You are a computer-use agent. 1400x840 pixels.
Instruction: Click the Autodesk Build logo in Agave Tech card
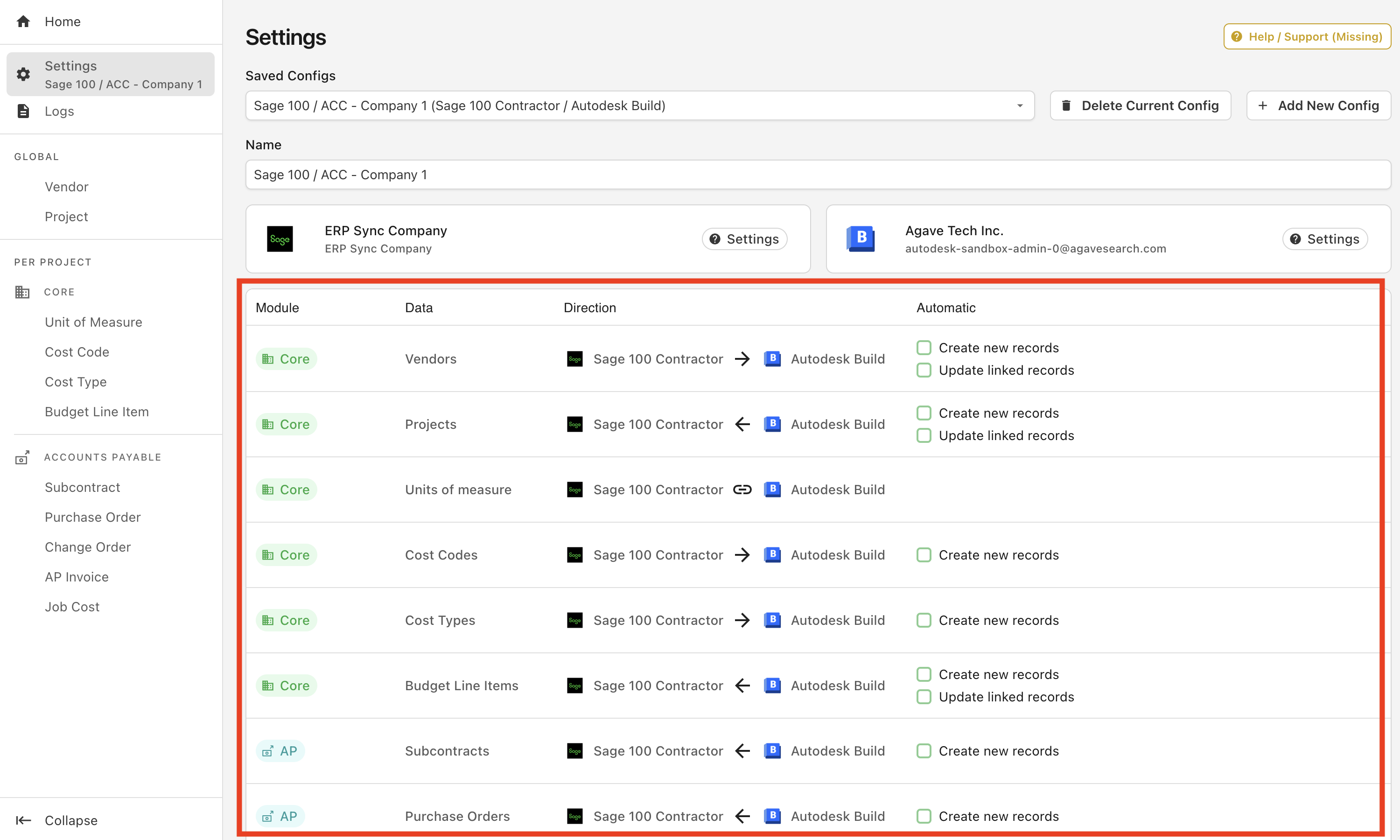tap(861, 238)
